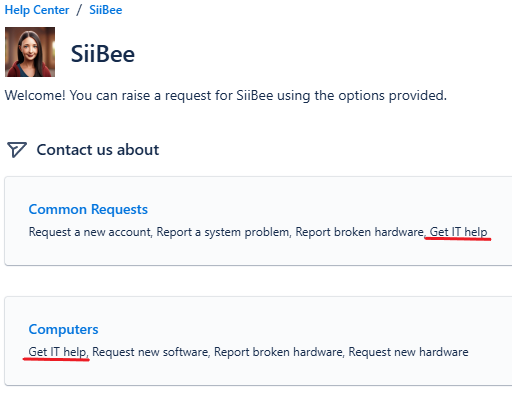The height and width of the screenshot is (397, 512).
Task: Click 'Get IT help' under Common Requests
Action: (458, 232)
